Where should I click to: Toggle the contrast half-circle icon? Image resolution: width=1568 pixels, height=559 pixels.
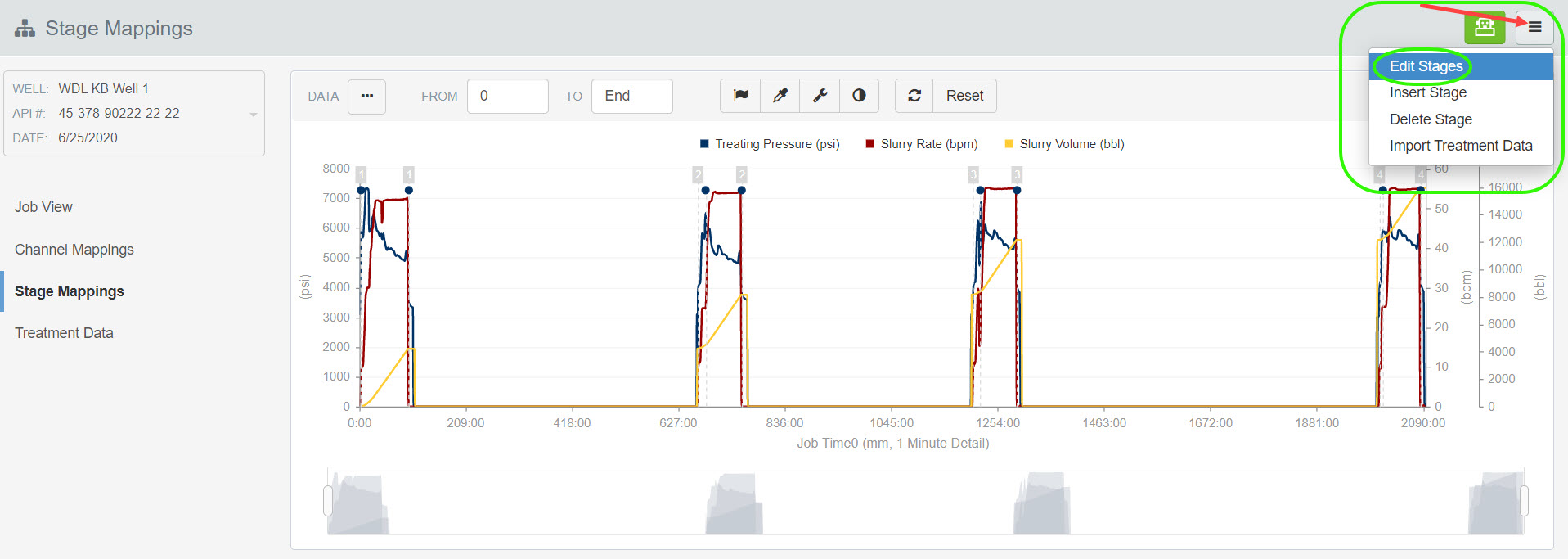[x=859, y=96]
